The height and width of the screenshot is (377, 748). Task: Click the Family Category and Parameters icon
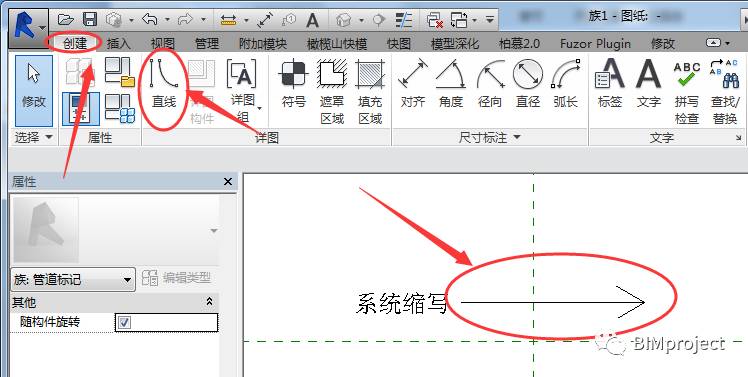120,71
